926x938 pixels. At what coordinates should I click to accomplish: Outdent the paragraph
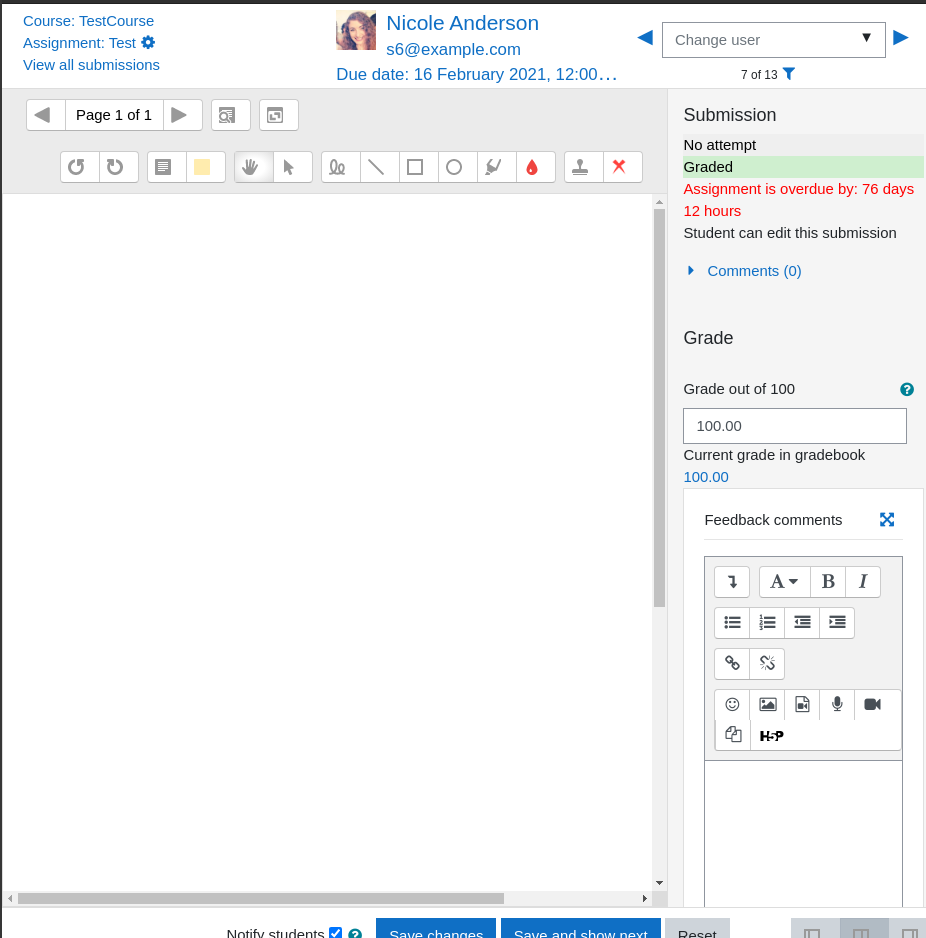(x=802, y=623)
